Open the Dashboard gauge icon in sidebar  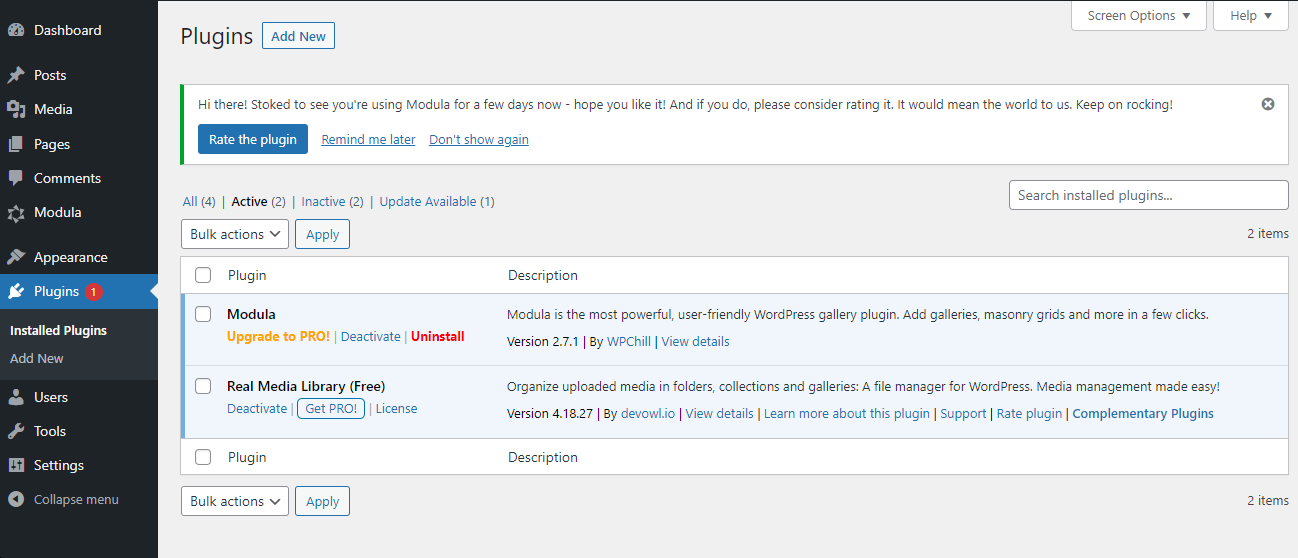pyautogui.click(x=16, y=30)
